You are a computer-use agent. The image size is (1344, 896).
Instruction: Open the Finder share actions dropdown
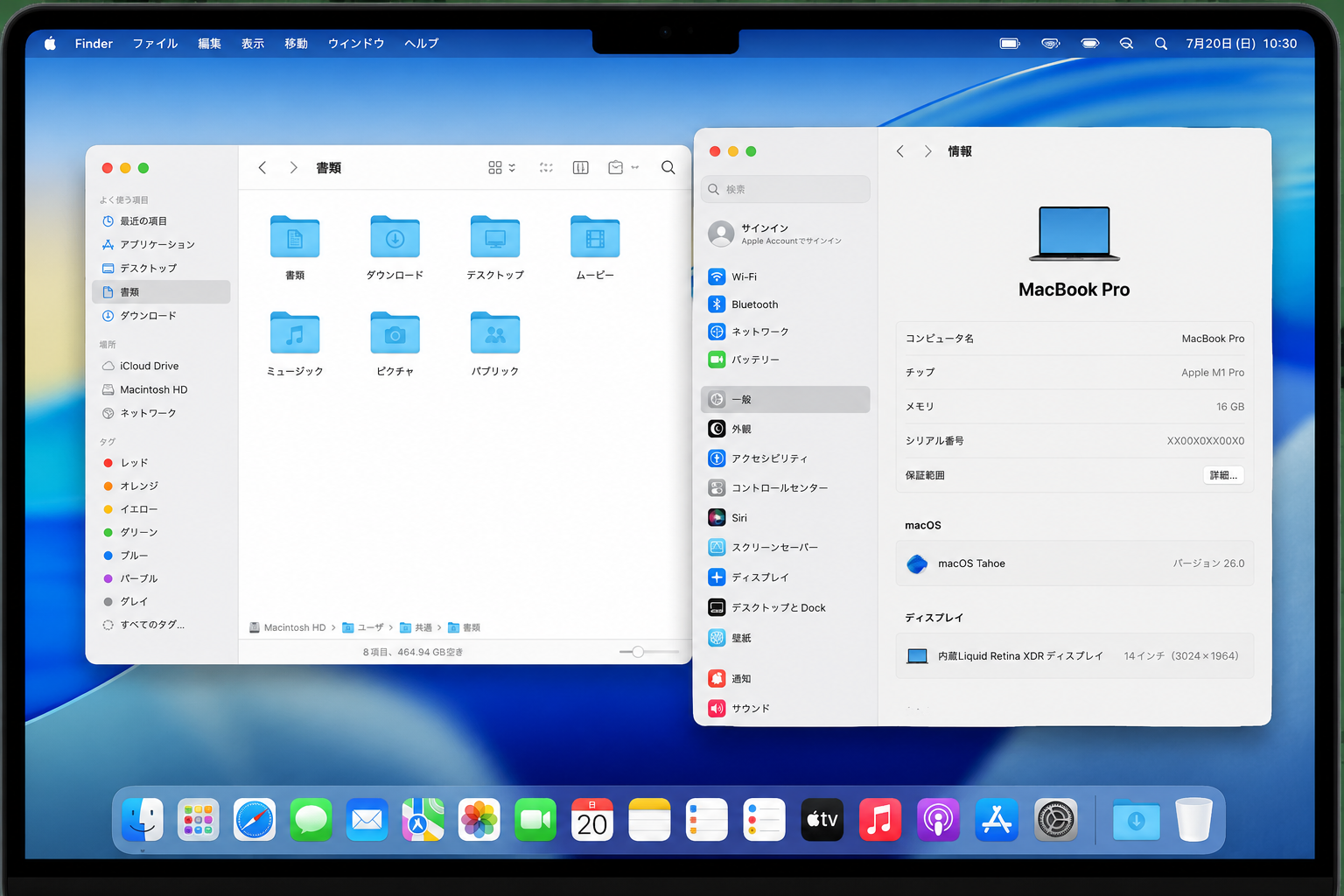pos(623,167)
